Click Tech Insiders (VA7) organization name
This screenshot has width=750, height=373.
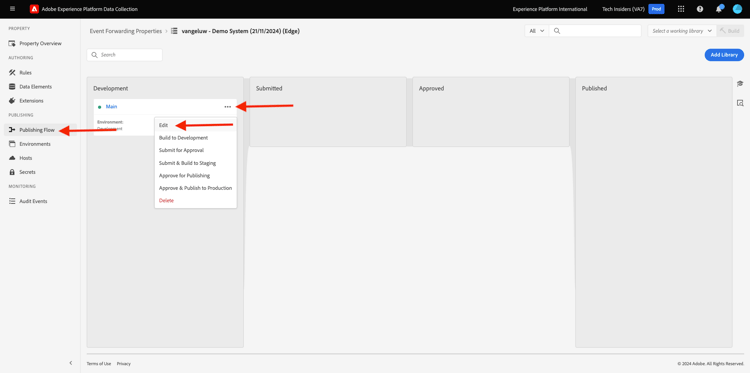[x=623, y=9]
